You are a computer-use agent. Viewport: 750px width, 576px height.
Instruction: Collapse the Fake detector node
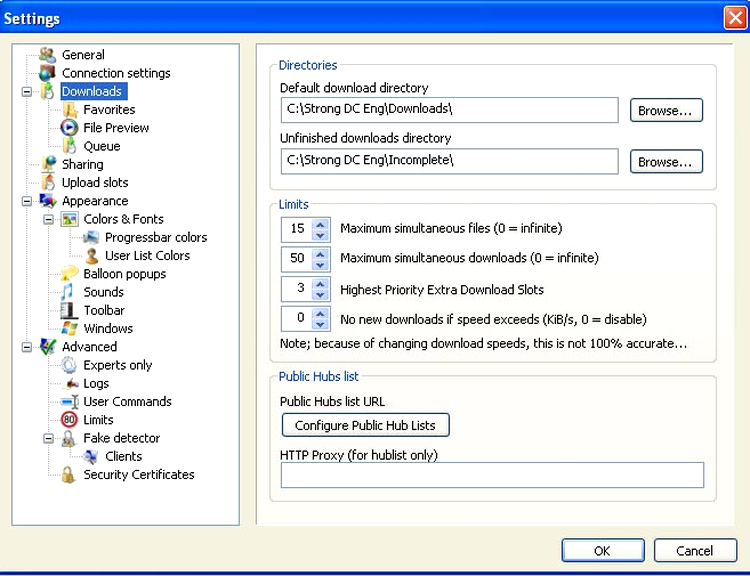(x=48, y=438)
